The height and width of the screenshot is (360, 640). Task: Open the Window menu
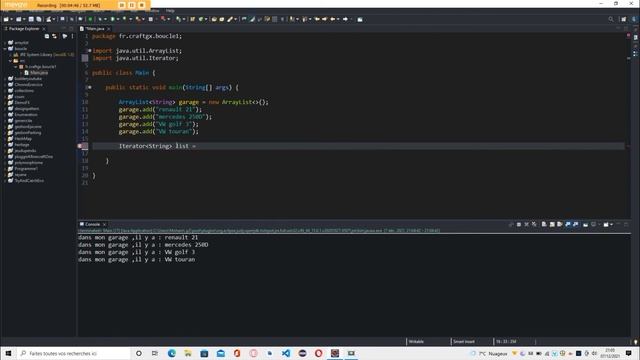coord(152,11)
